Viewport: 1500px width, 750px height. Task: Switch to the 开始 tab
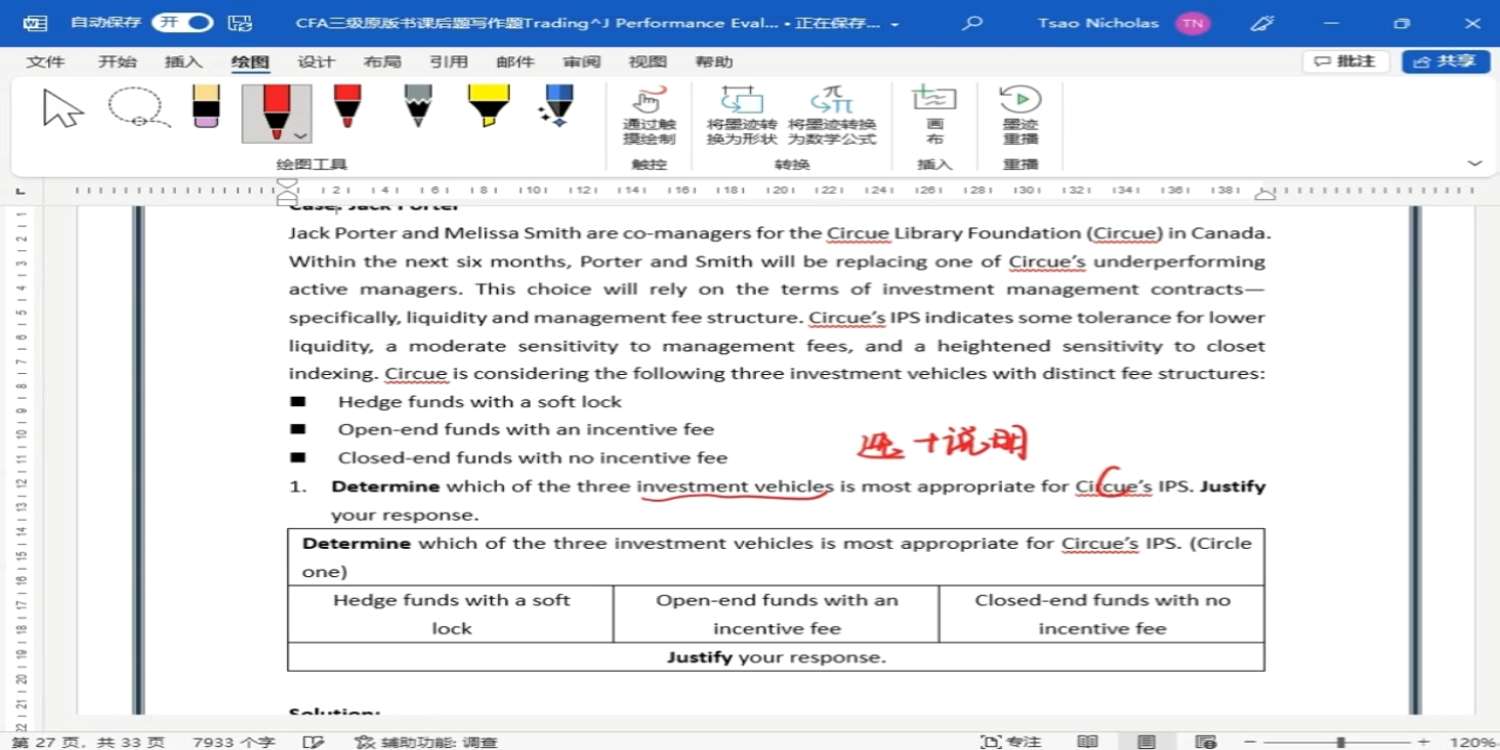(x=117, y=62)
